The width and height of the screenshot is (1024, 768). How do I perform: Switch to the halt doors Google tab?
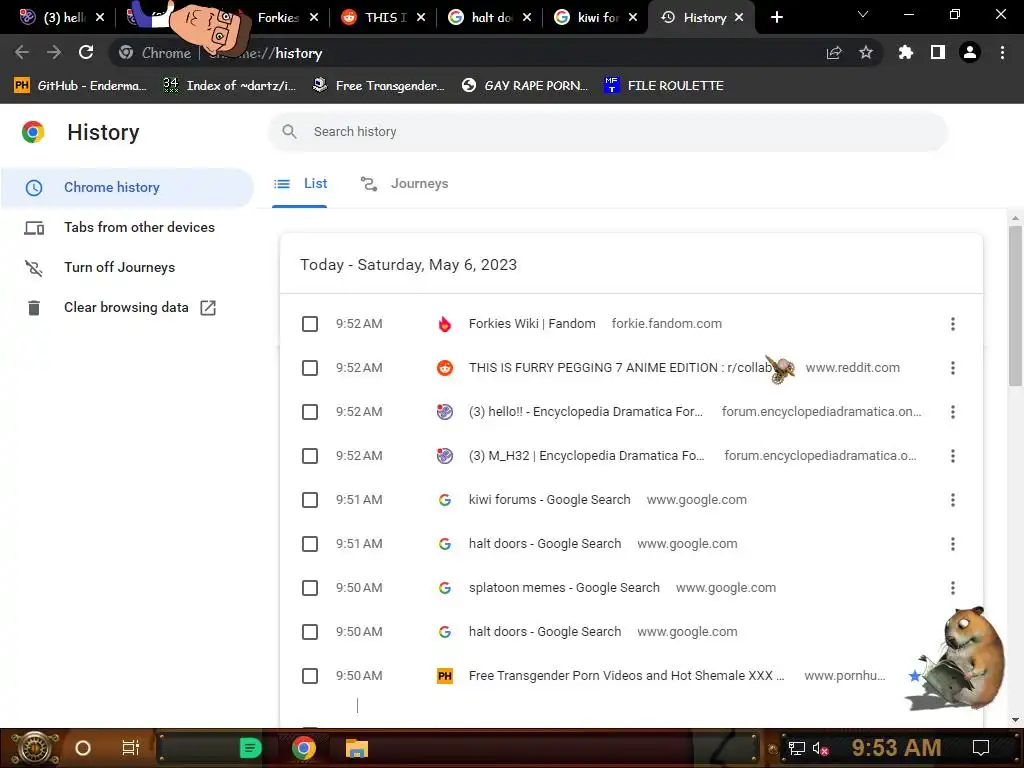click(490, 18)
